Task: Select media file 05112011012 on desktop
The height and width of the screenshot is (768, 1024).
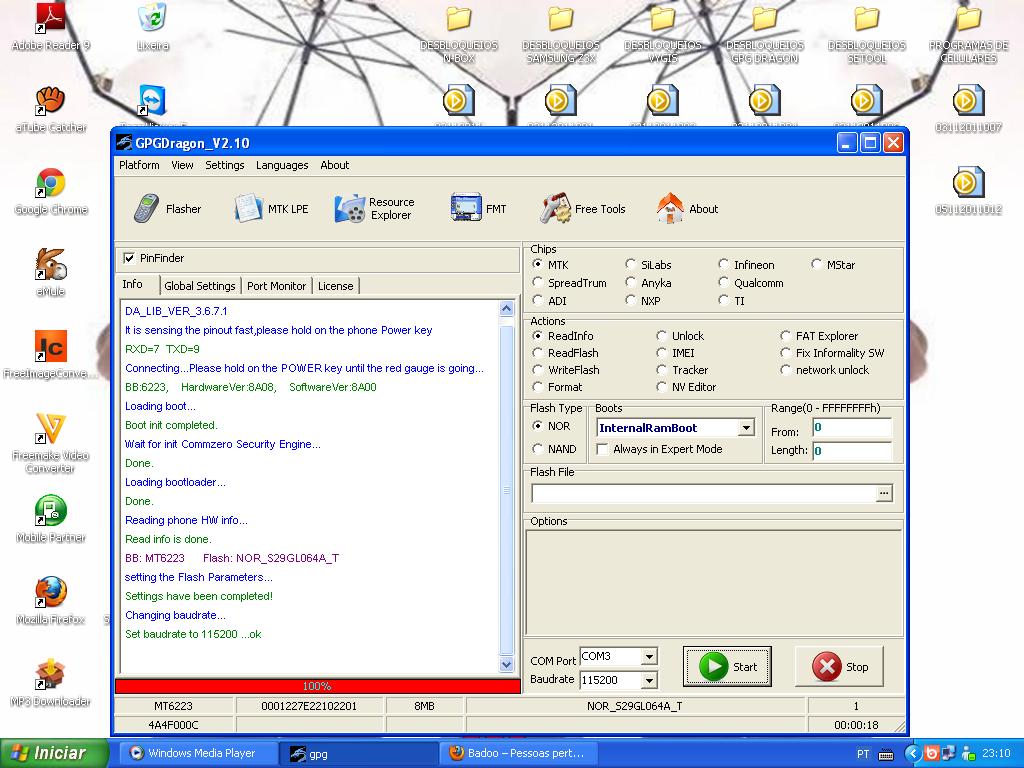Action: (x=968, y=192)
